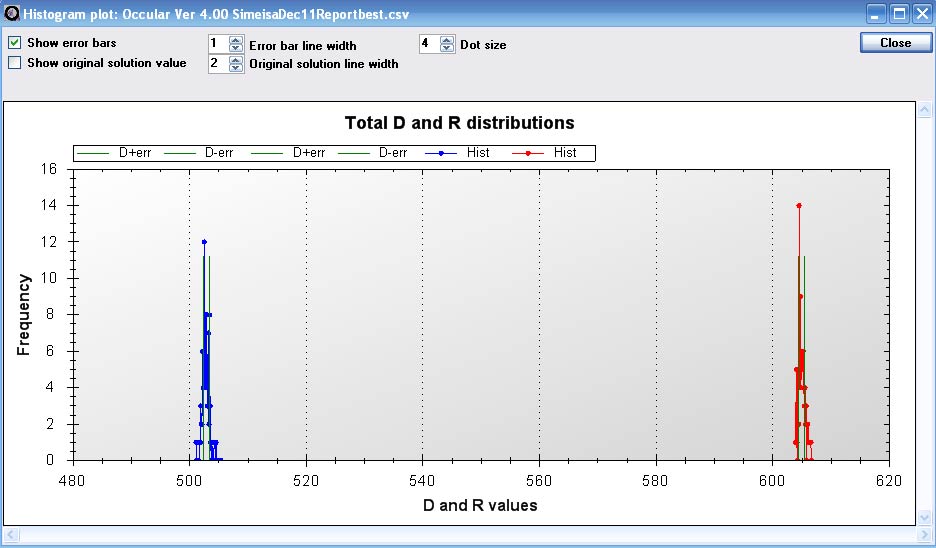This screenshot has height=548, width=936.
Task: Close the histogram plot with Close button
Action: click(x=895, y=43)
